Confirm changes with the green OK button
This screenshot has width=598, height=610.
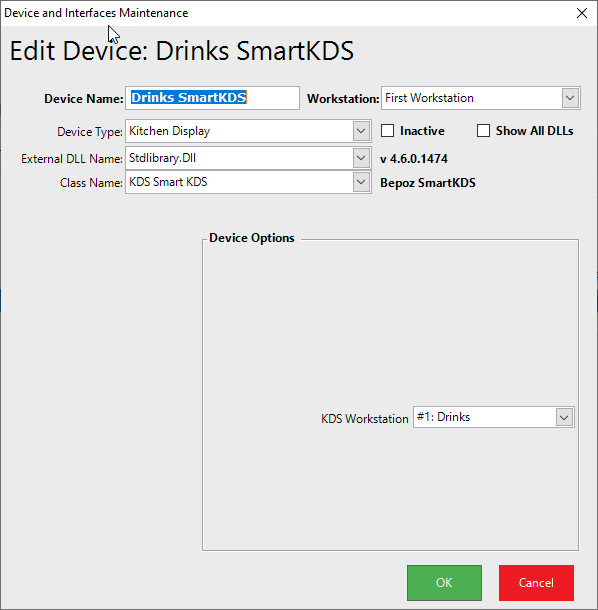click(x=444, y=583)
